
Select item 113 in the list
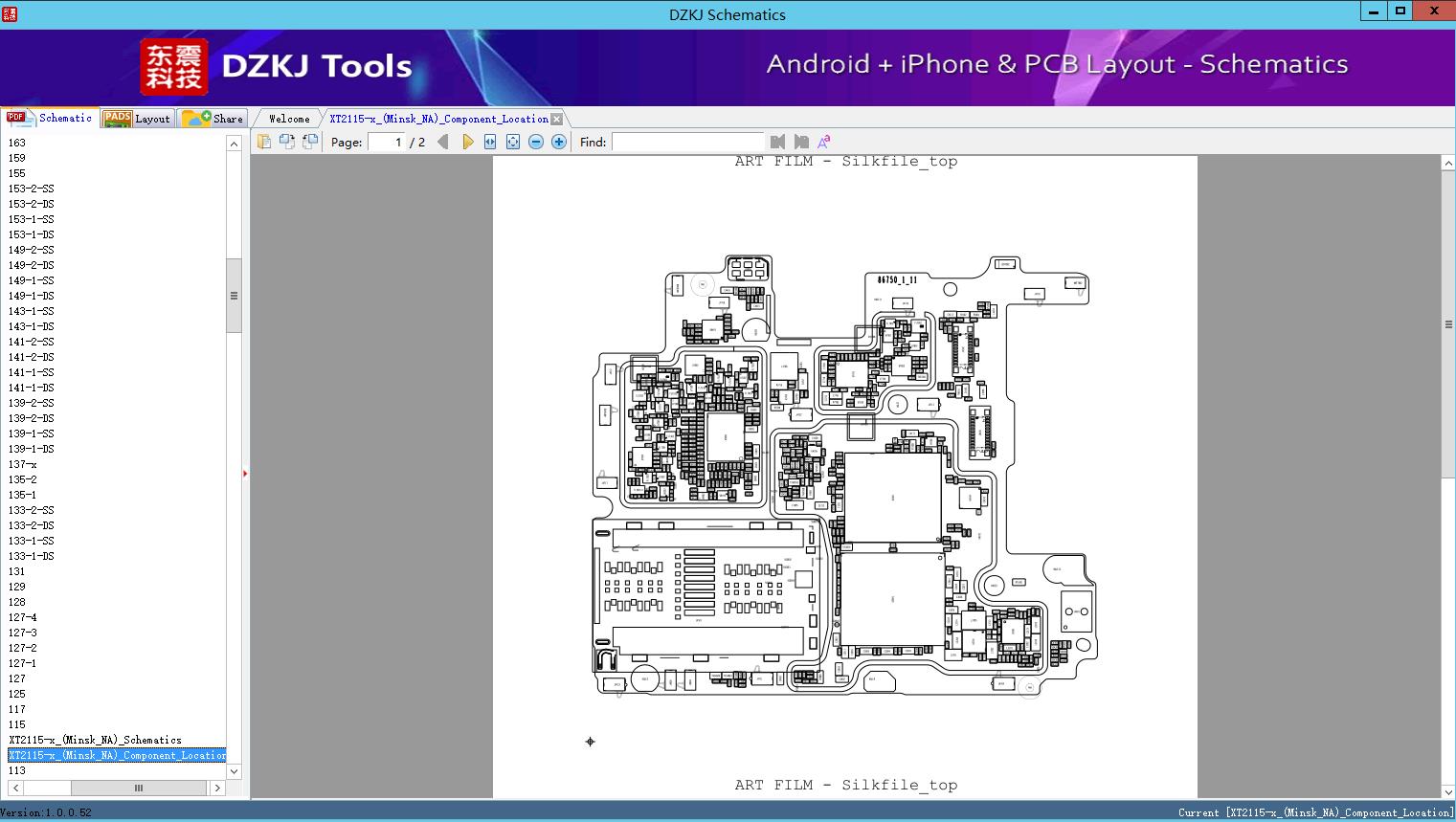17,770
